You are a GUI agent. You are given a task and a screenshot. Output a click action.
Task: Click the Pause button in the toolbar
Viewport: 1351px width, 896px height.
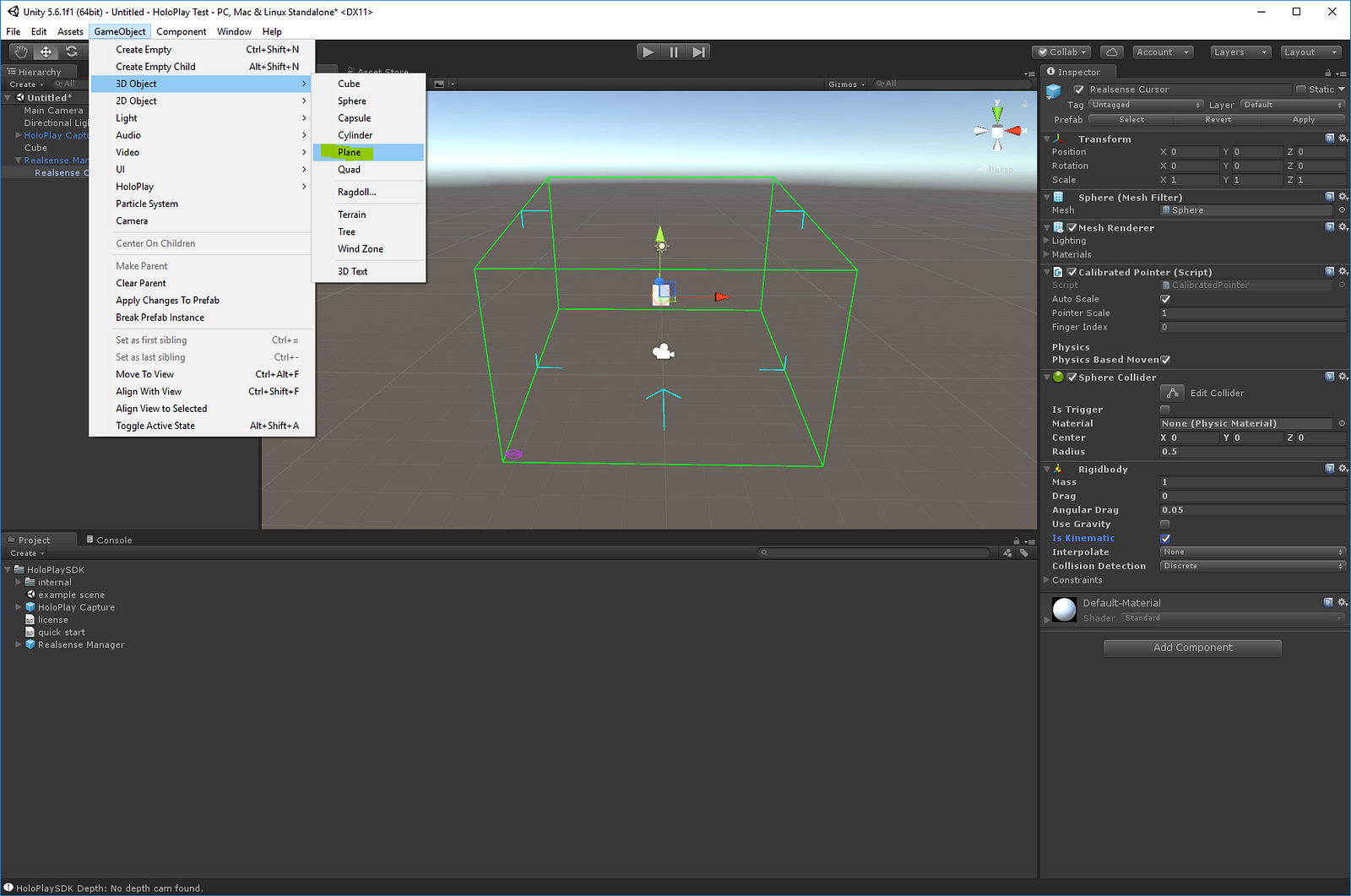point(673,52)
